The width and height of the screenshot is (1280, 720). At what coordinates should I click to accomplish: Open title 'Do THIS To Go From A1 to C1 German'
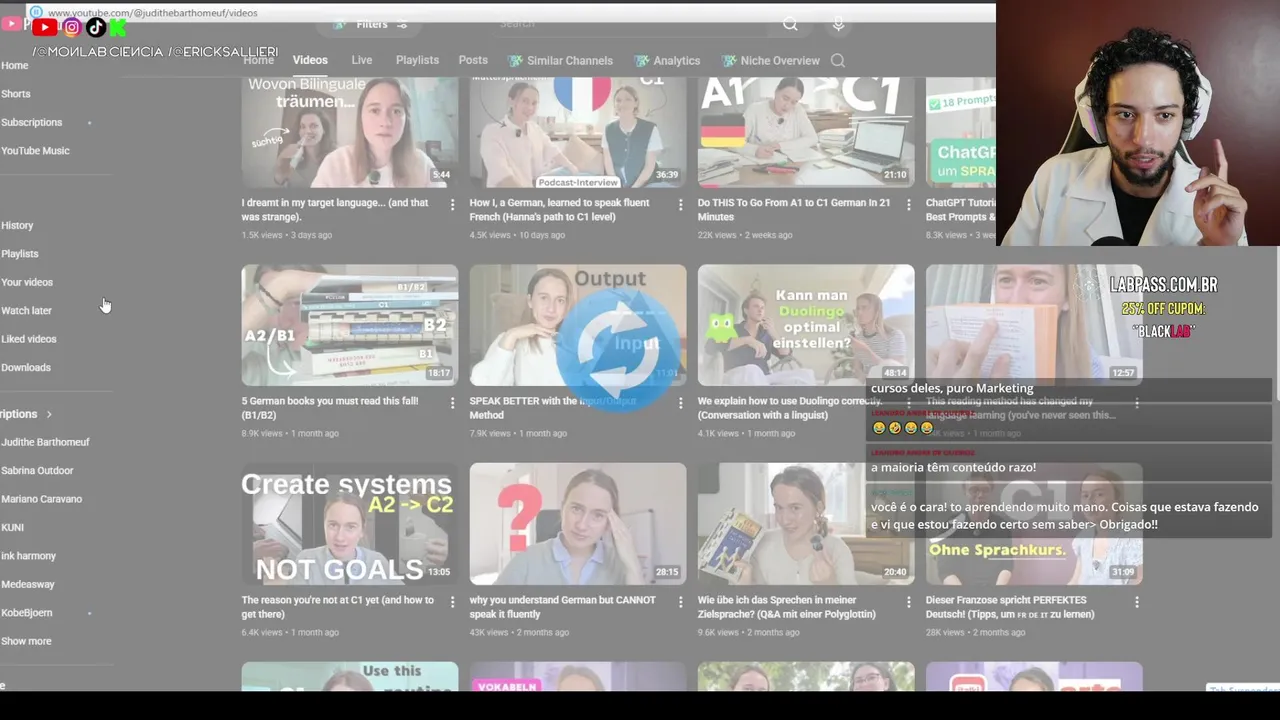tap(794, 210)
